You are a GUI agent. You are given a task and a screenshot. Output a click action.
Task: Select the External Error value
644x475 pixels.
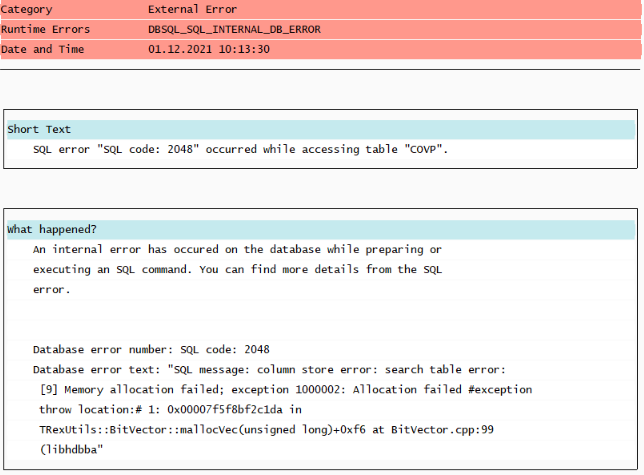pos(192,9)
